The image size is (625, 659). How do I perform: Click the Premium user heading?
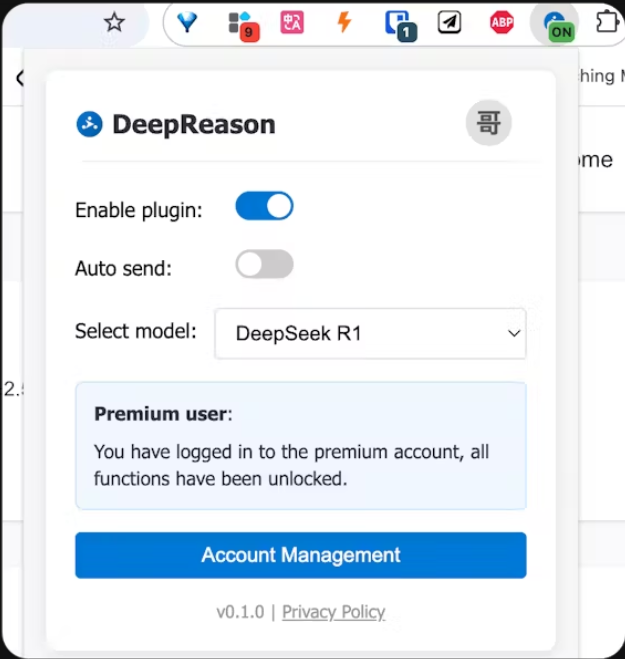pyautogui.click(x=164, y=414)
